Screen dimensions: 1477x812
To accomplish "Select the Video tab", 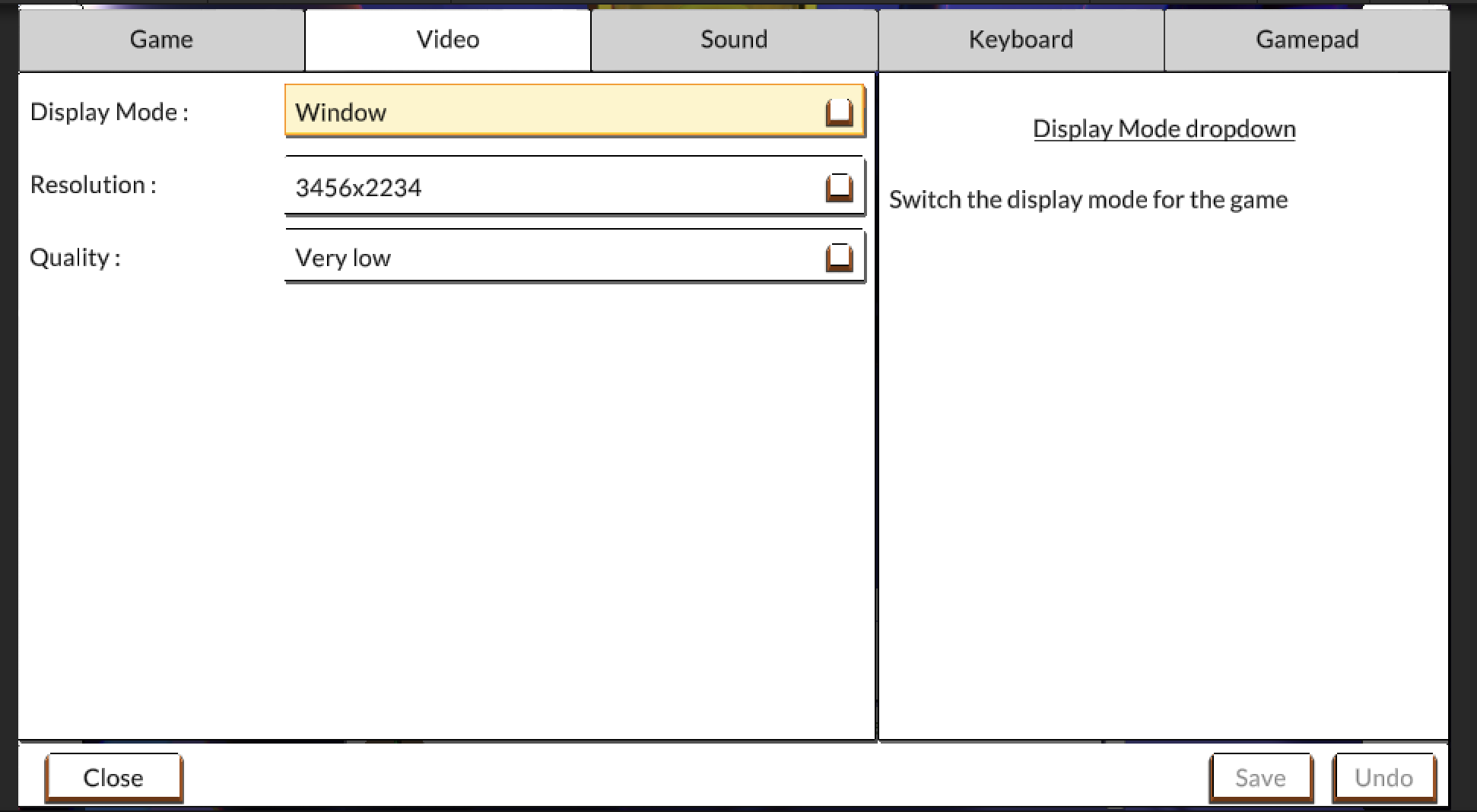I will click(x=448, y=40).
